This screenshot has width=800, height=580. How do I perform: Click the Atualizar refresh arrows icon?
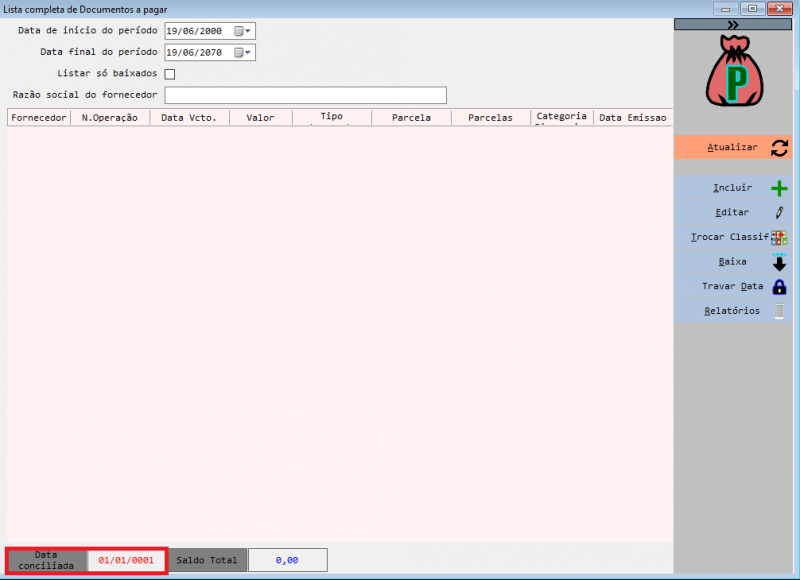pos(779,148)
